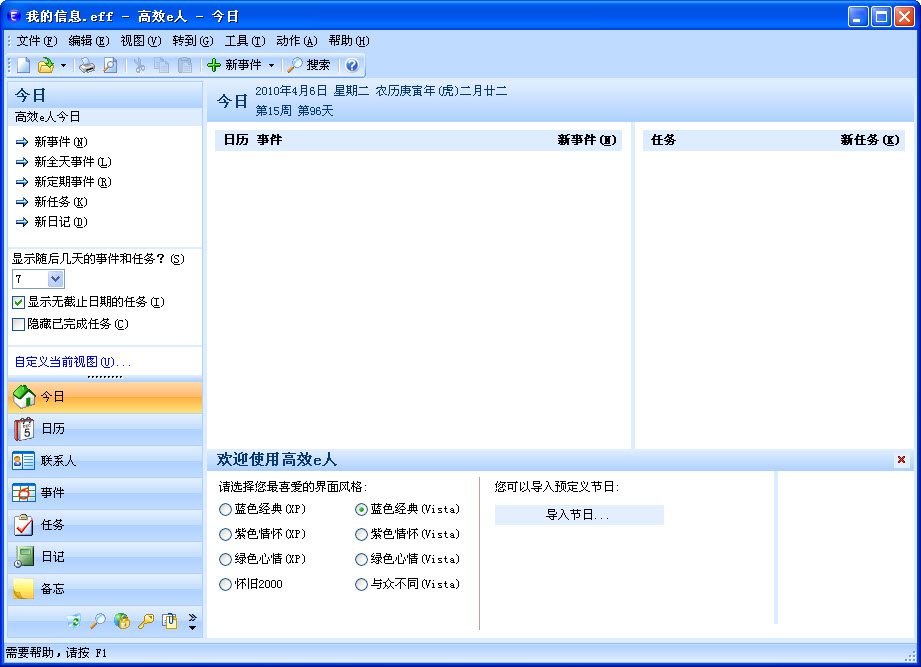
Task: Click the golden key password icon
Action: pyautogui.click(x=146, y=621)
